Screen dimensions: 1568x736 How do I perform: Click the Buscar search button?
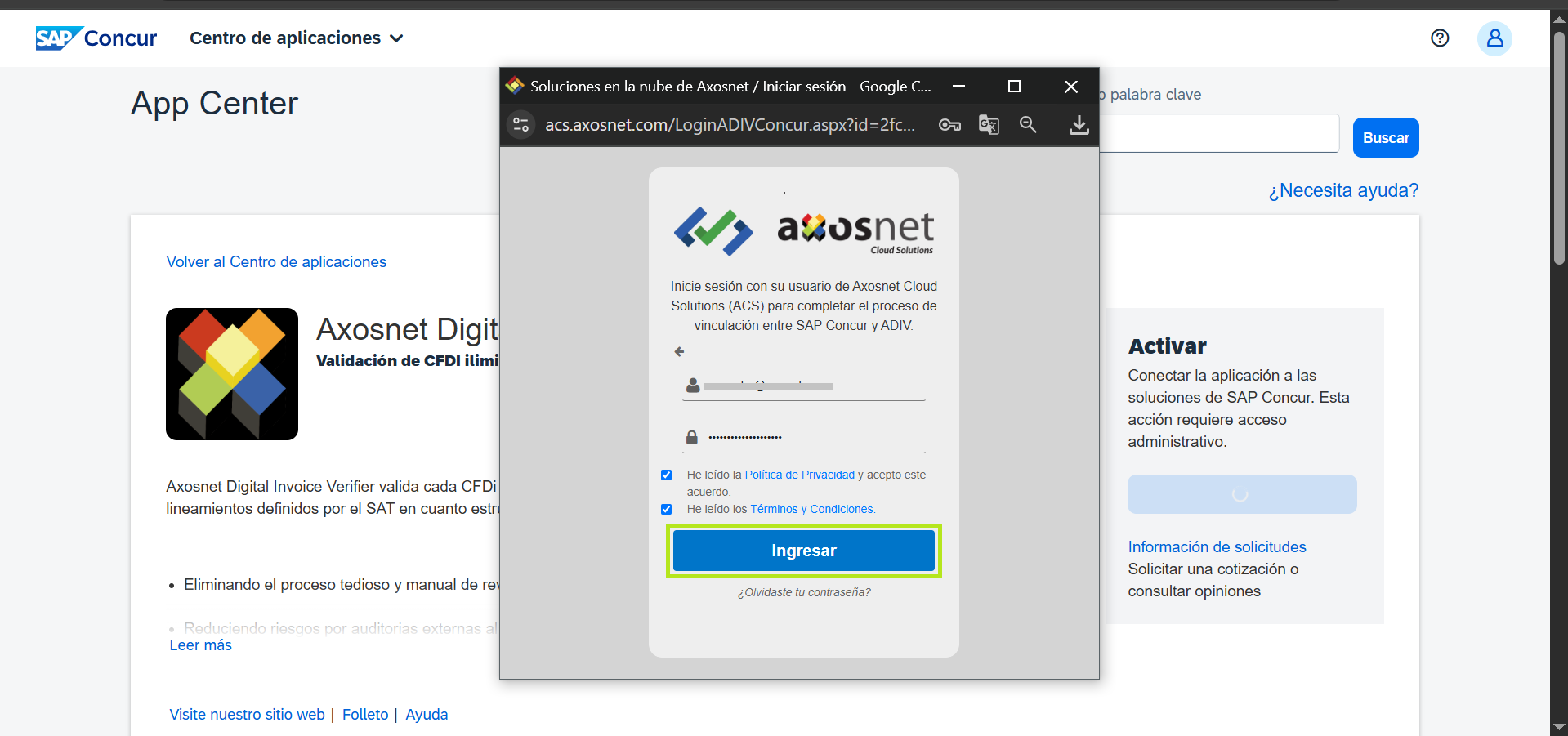tap(1385, 138)
